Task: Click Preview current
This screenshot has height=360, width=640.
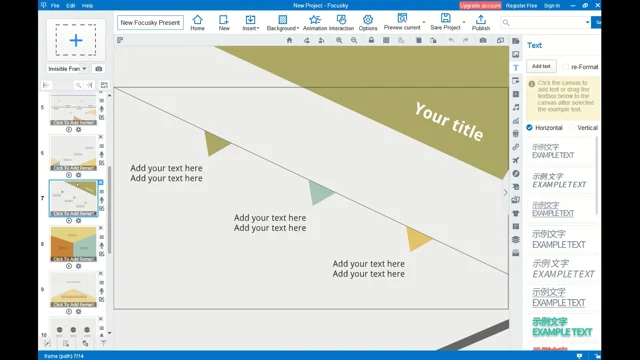Action: point(402,22)
